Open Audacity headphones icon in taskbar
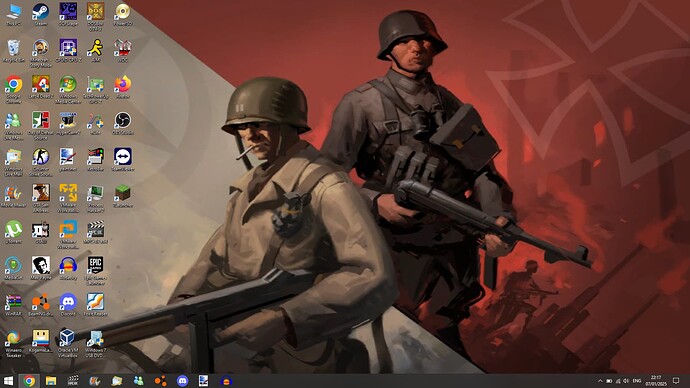The image size is (690, 388). 226,381
